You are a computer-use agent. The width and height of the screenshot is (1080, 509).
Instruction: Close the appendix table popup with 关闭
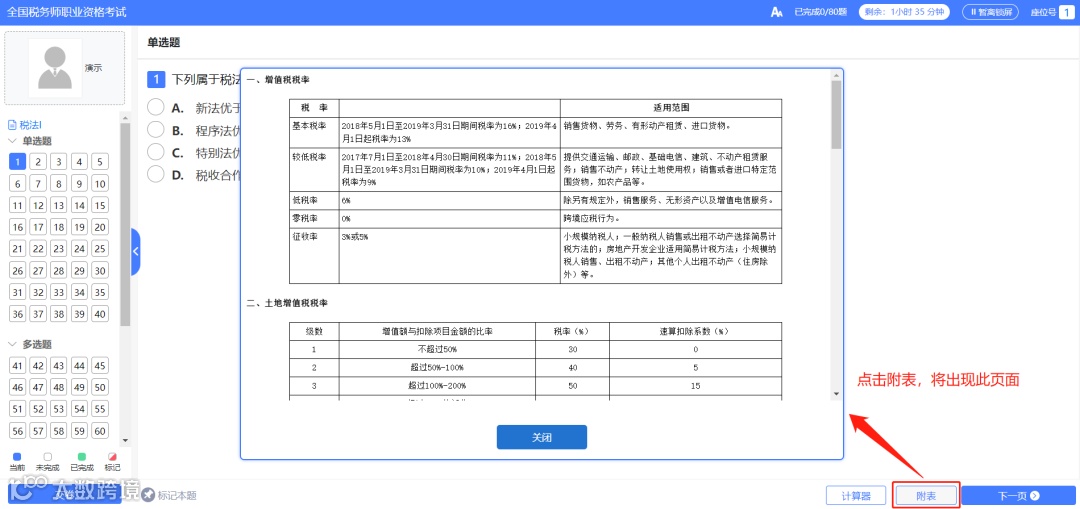541,437
